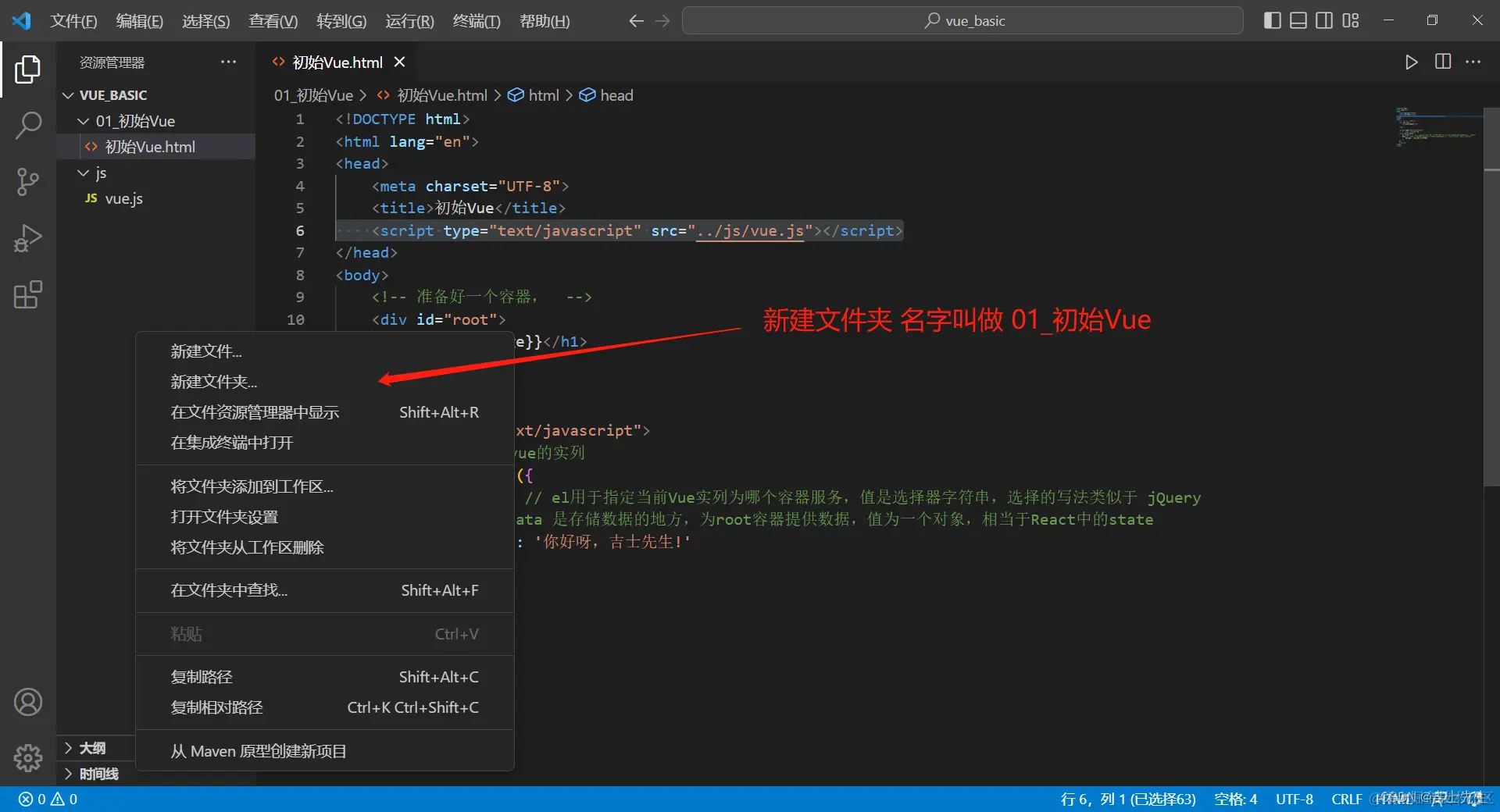Open the Manage gear settings icon
The height and width of the screenshot is (812, 1500).
[x=28, y=757]
